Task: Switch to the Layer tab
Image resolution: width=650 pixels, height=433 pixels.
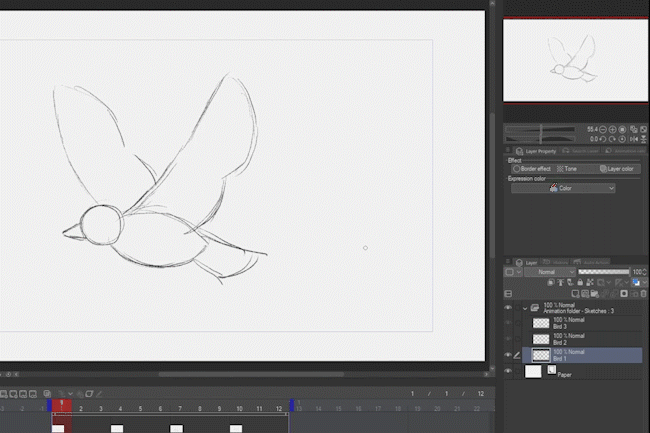Action: click(529, 262)
